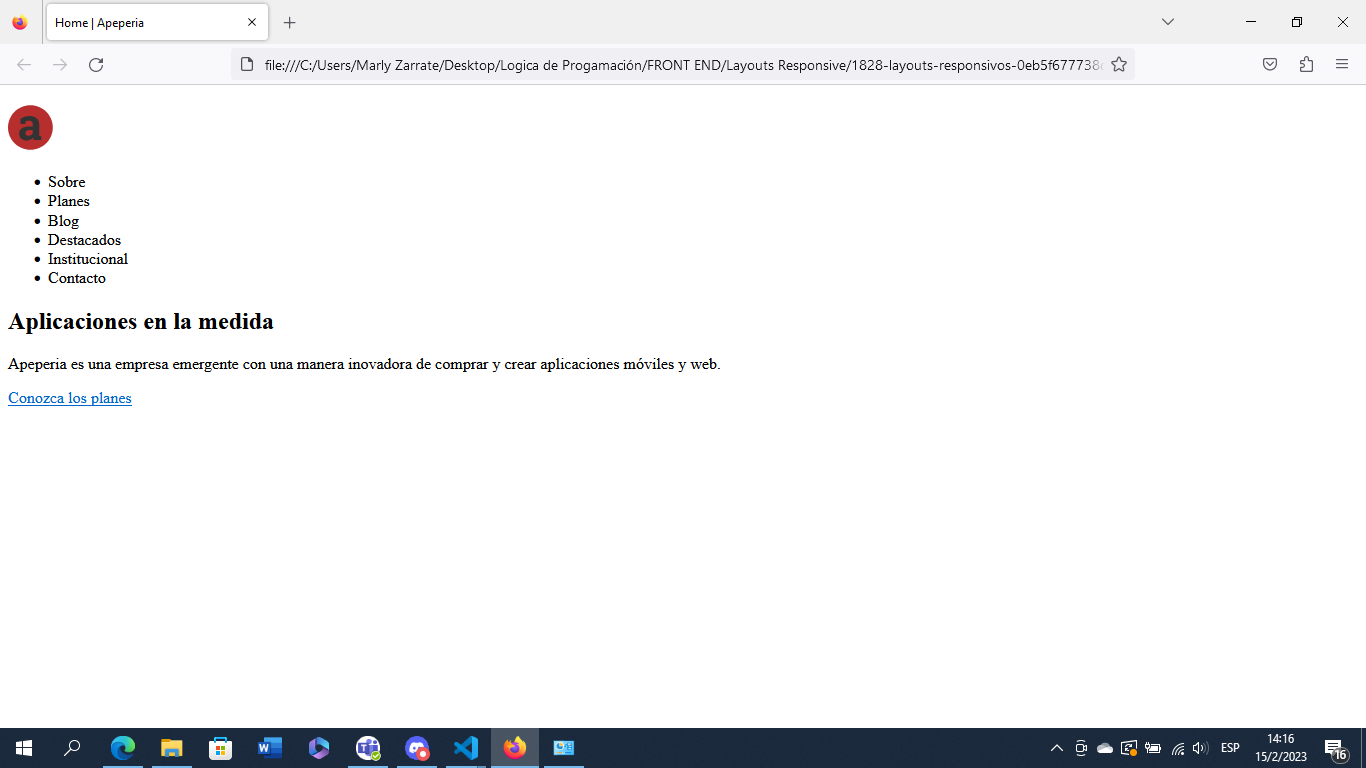This screenshot has width=1366, height=768.
Task: Open Microsoft 365 app from taskbar
Action: pyautogui.click(x=319, y=748)
